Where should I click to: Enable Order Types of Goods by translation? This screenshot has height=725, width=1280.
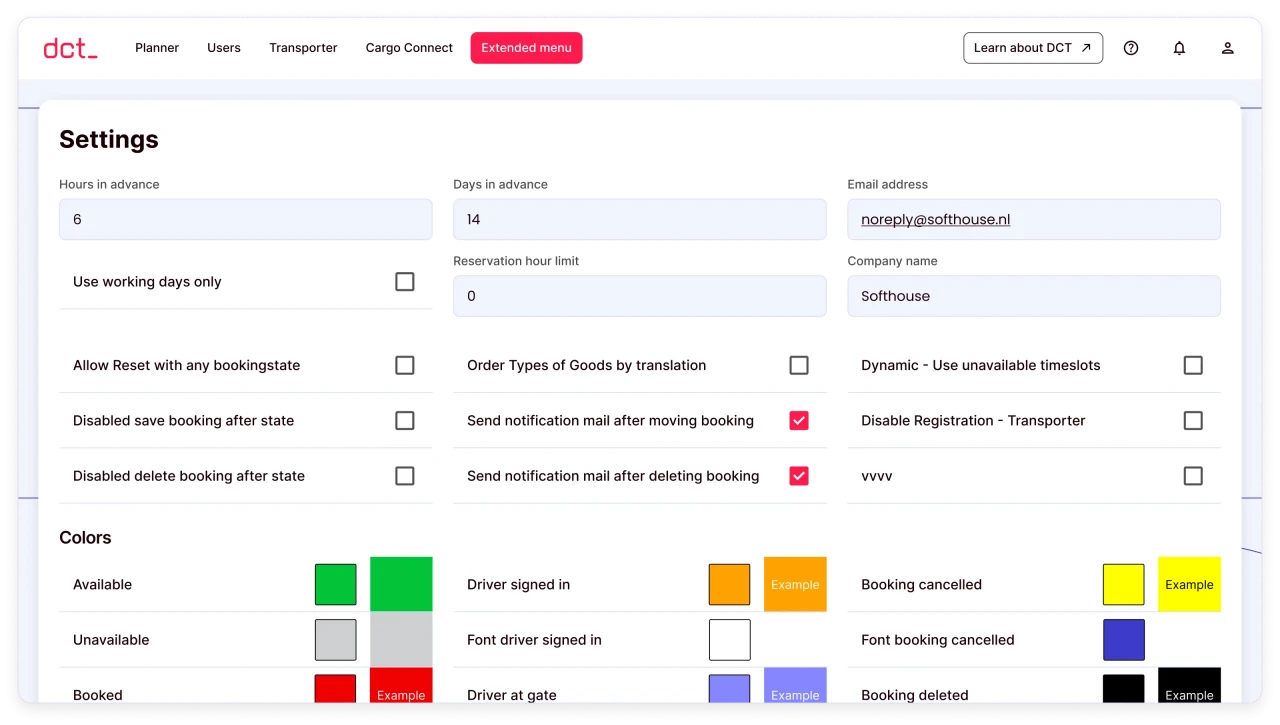(x=798, y=365)
